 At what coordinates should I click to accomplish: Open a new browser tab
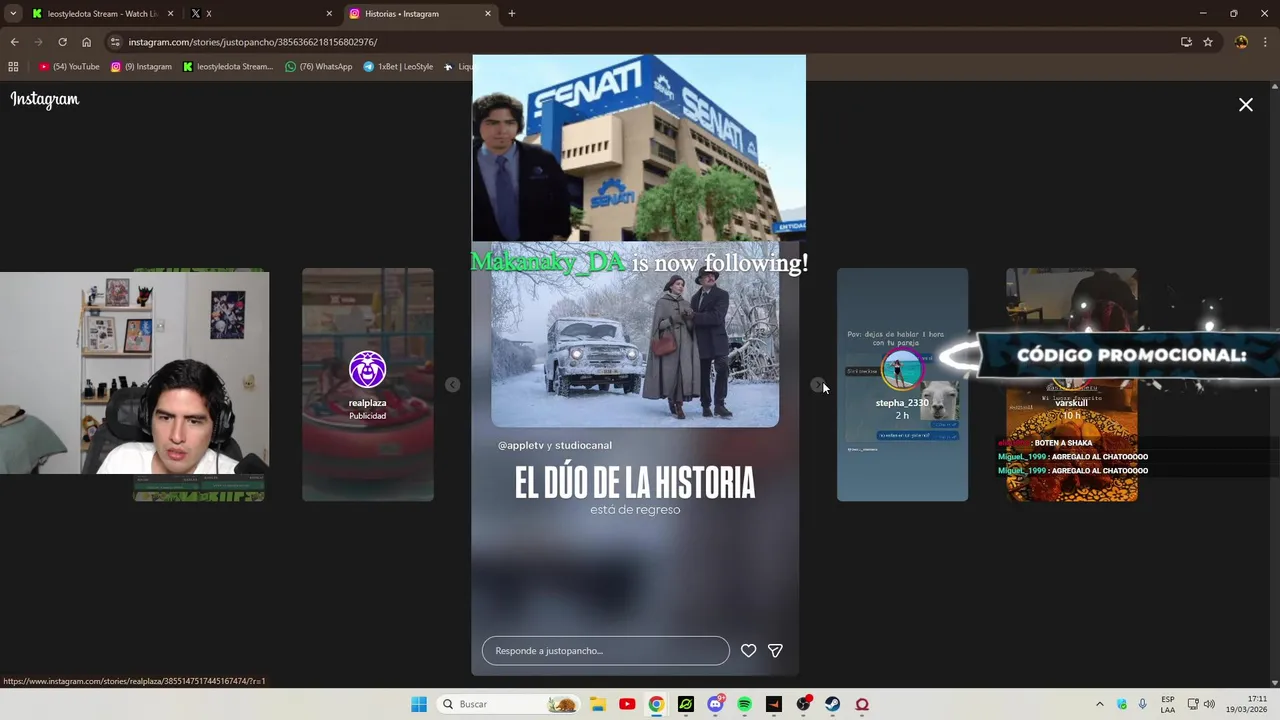[x=512, y=14]
